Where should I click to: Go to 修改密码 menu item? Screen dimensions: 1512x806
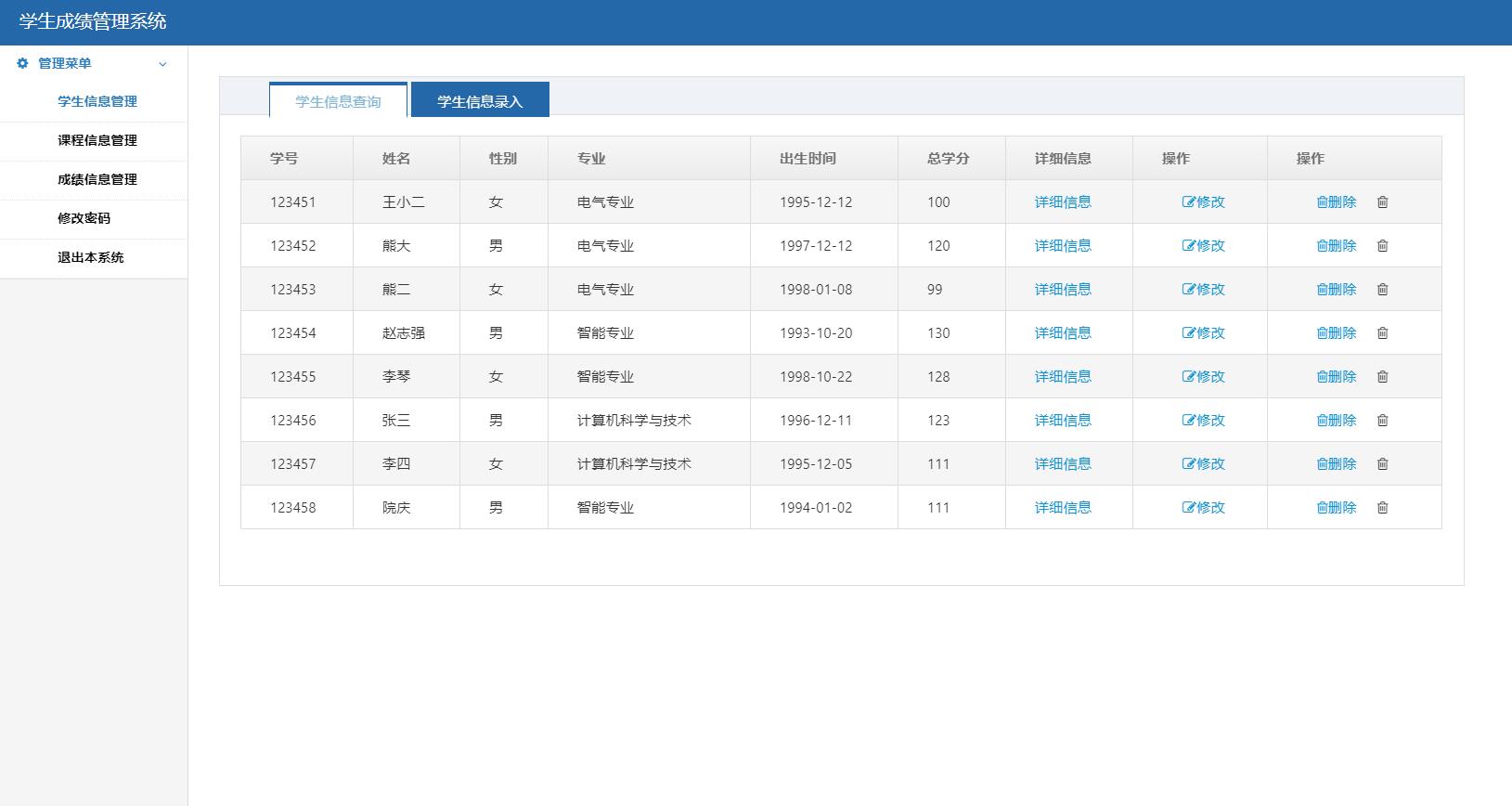tap(84, 218)
